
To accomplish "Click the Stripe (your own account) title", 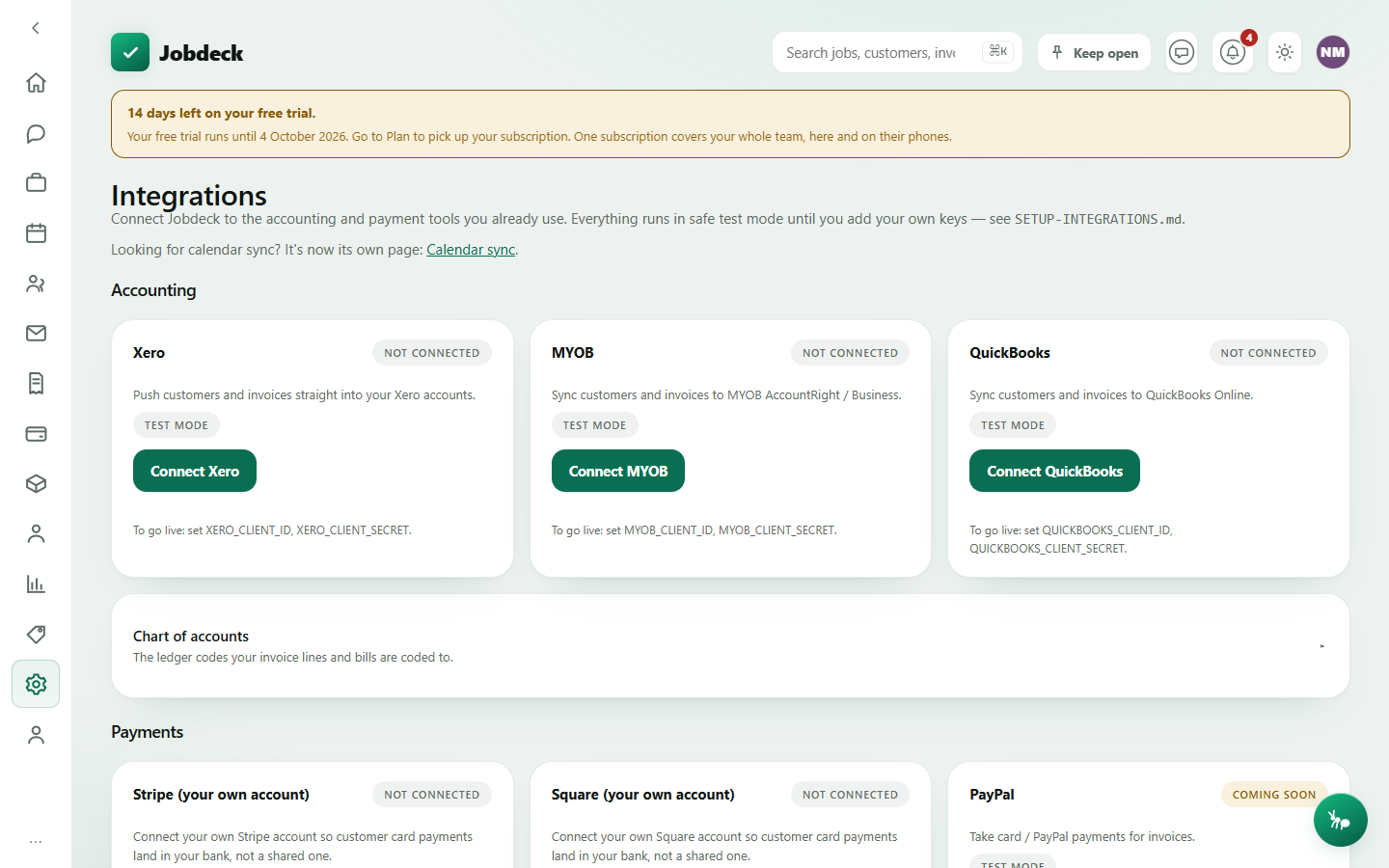I will coord(221,795).
